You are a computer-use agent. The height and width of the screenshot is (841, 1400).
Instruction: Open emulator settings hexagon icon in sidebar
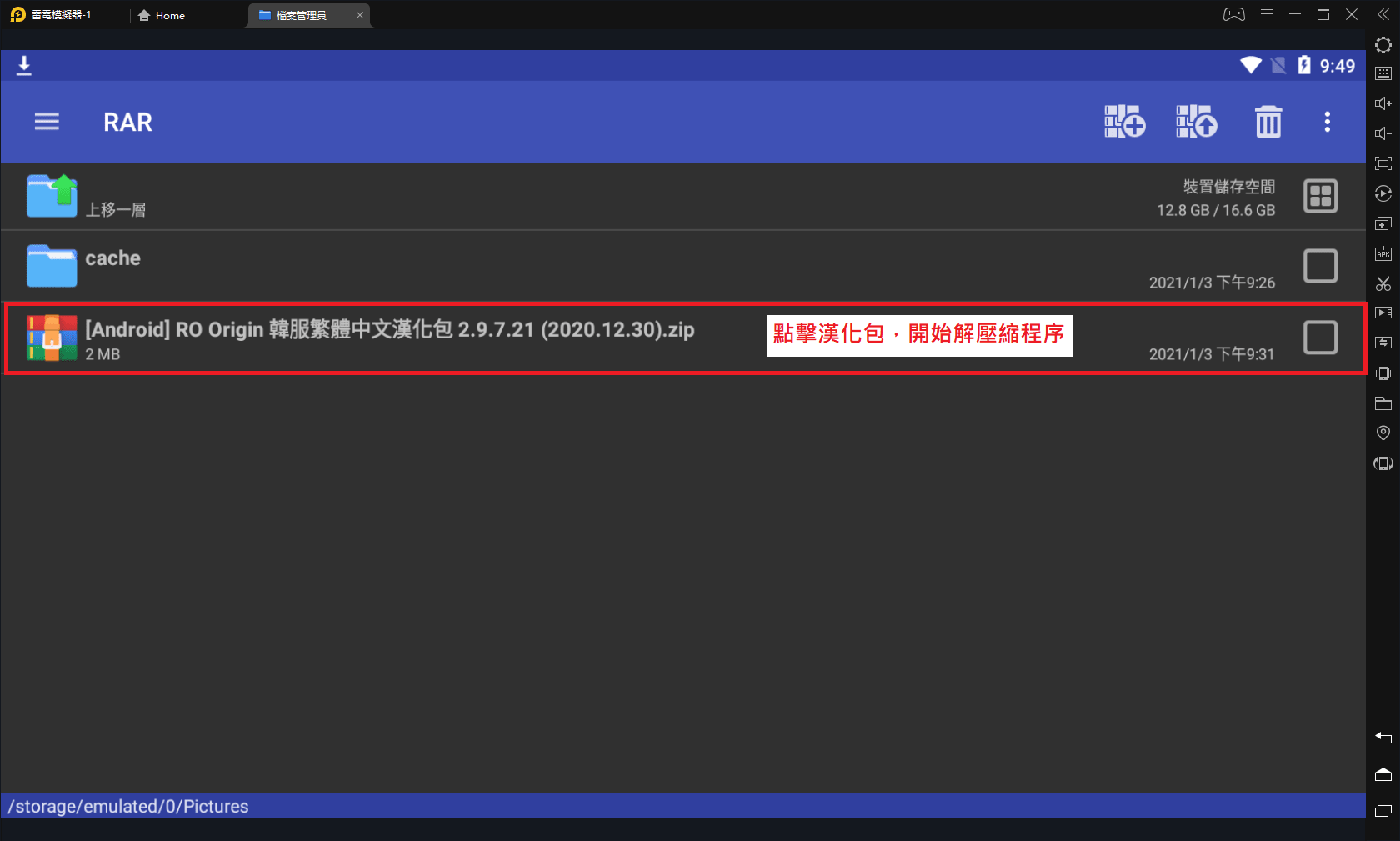click(1383, 45)
